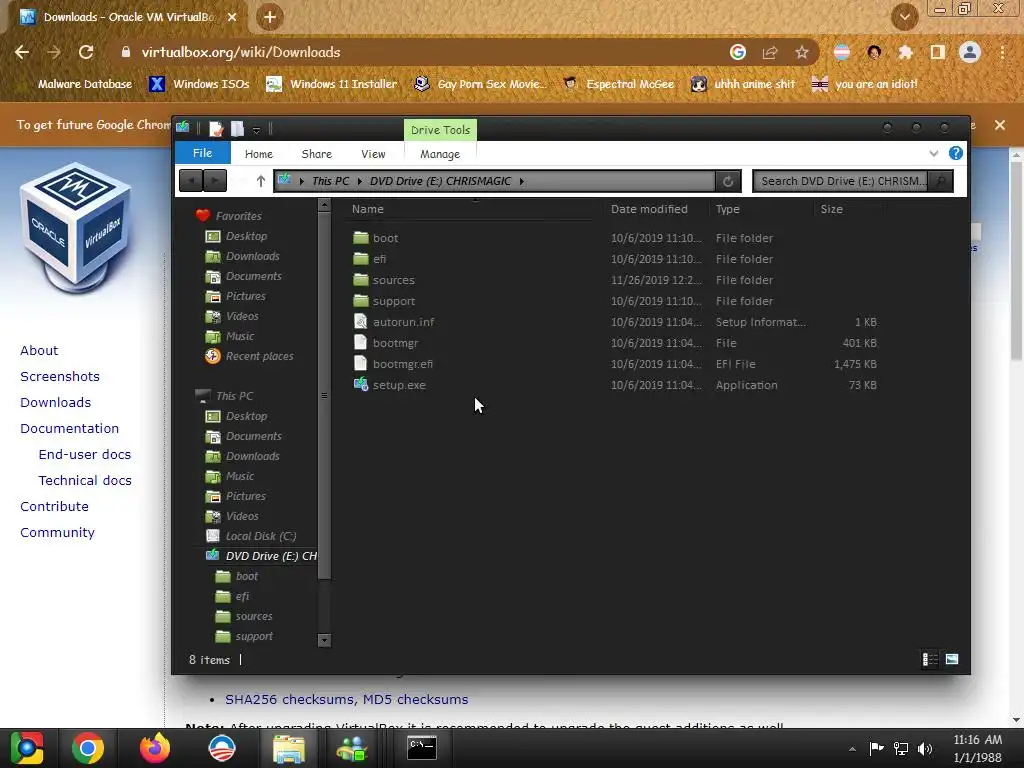1024x768 pixels.
Task: Open Google Chrome from taskbar
Action: pyautogui.click(x=88, y=748)
